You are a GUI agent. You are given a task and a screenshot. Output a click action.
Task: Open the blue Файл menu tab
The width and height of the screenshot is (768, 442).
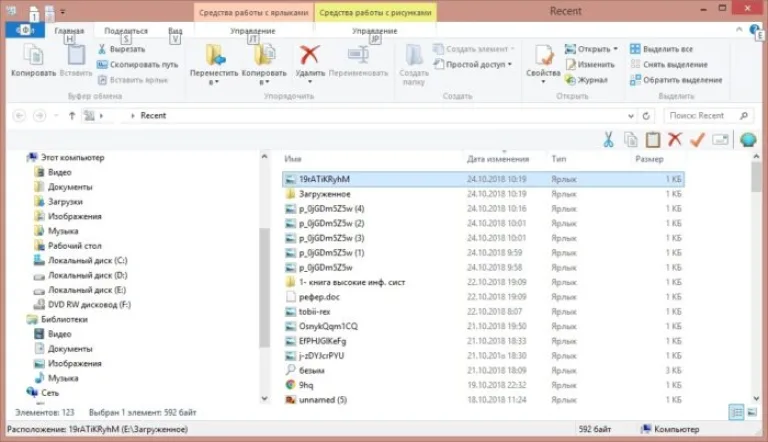pos(25,30)
